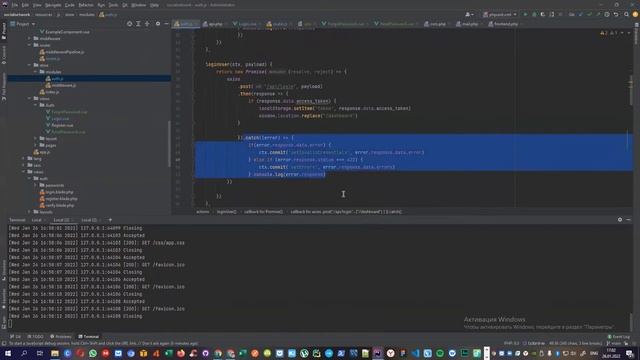The width and height of the screenshot is (640, 360).
Task: Click the Expand All icon in Project panel
Action: tap(138, 24)
